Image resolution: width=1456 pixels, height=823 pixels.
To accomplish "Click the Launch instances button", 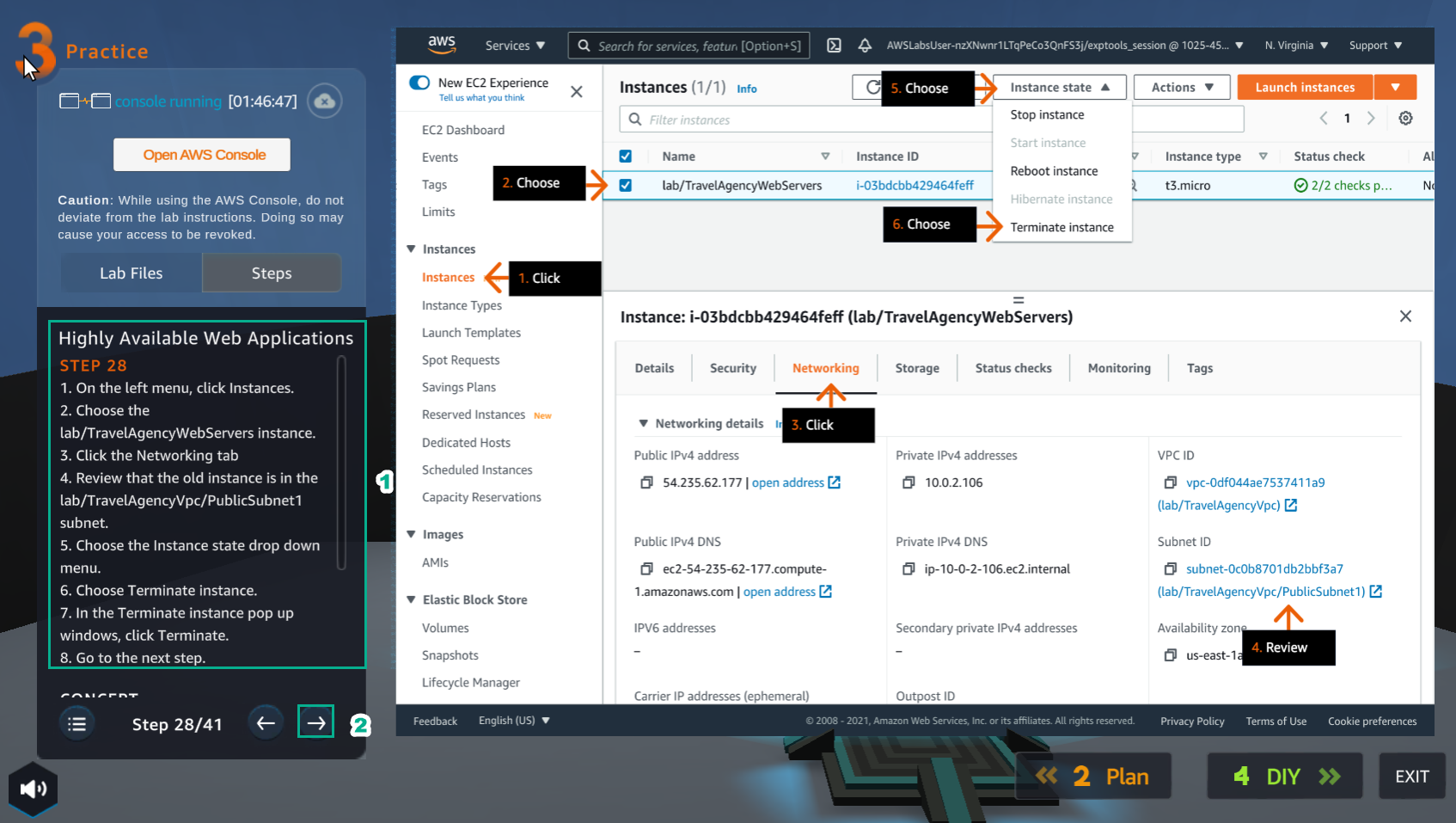I will click(1305, 88).
